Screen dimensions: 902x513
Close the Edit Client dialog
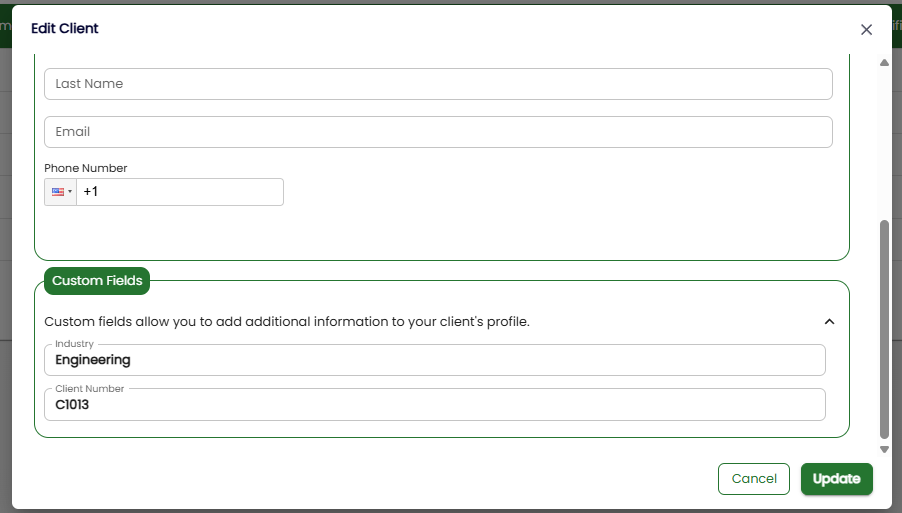[866, 30]
